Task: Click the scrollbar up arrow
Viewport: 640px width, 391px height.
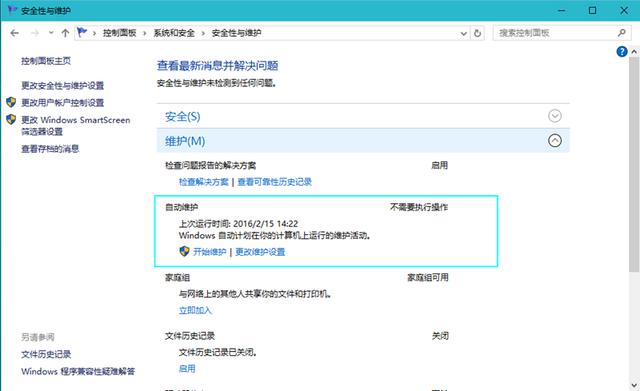Action: pyautogui.click(x=634, y=52)
